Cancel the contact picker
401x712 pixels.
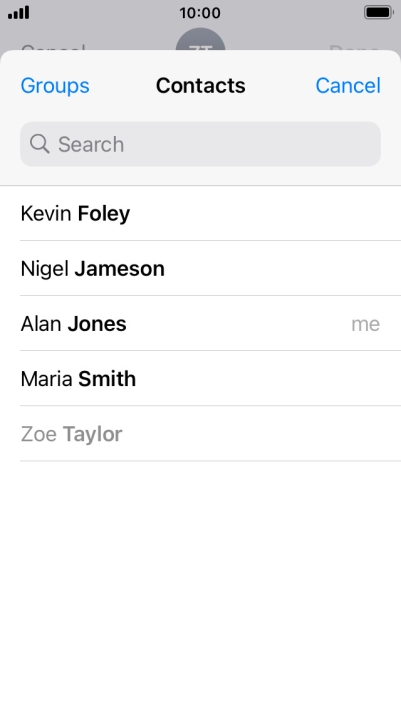click(348, 85)
